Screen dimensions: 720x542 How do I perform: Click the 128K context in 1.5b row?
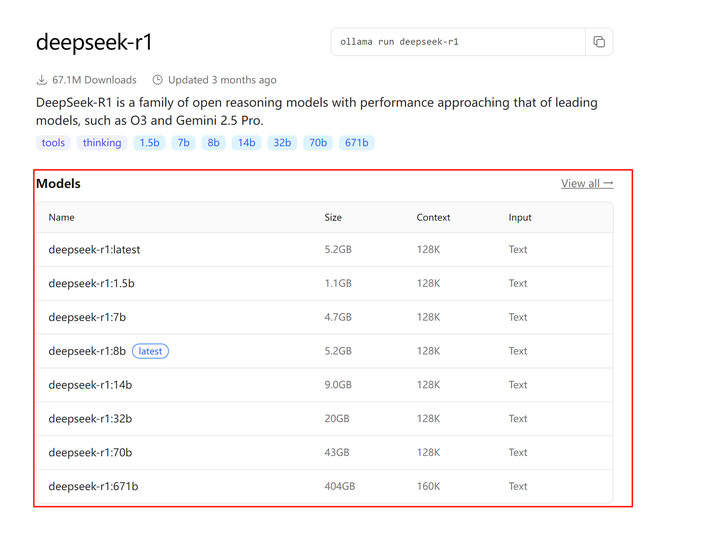428,283
